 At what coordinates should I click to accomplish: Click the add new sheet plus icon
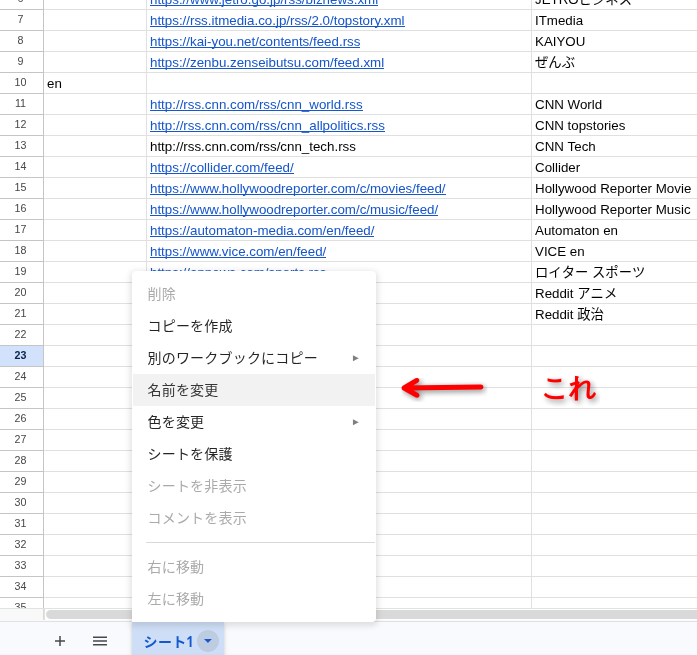pos(60,641)
